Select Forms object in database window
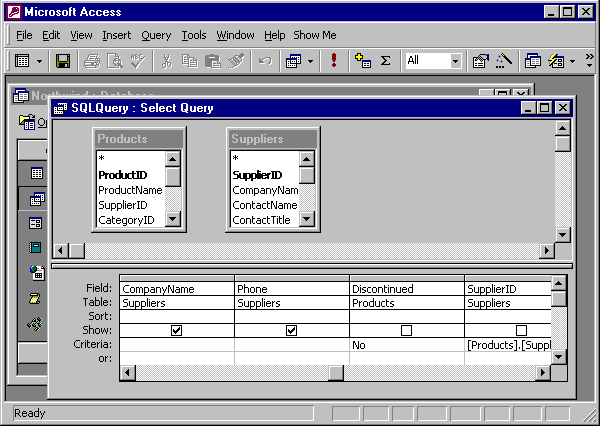 pos(35,223)
